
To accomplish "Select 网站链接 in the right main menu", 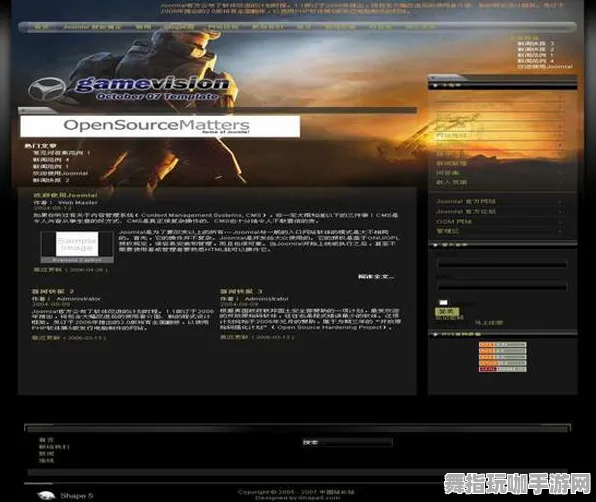I will (x=451, y=135).
